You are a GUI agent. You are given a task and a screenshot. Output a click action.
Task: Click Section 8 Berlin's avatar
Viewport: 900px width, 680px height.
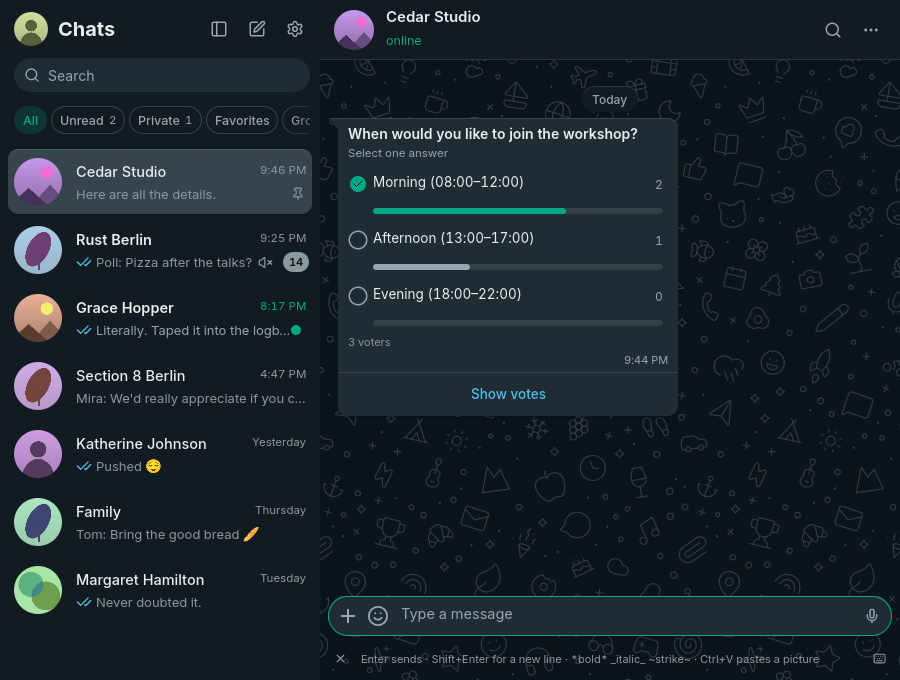(x=38, y=386)
